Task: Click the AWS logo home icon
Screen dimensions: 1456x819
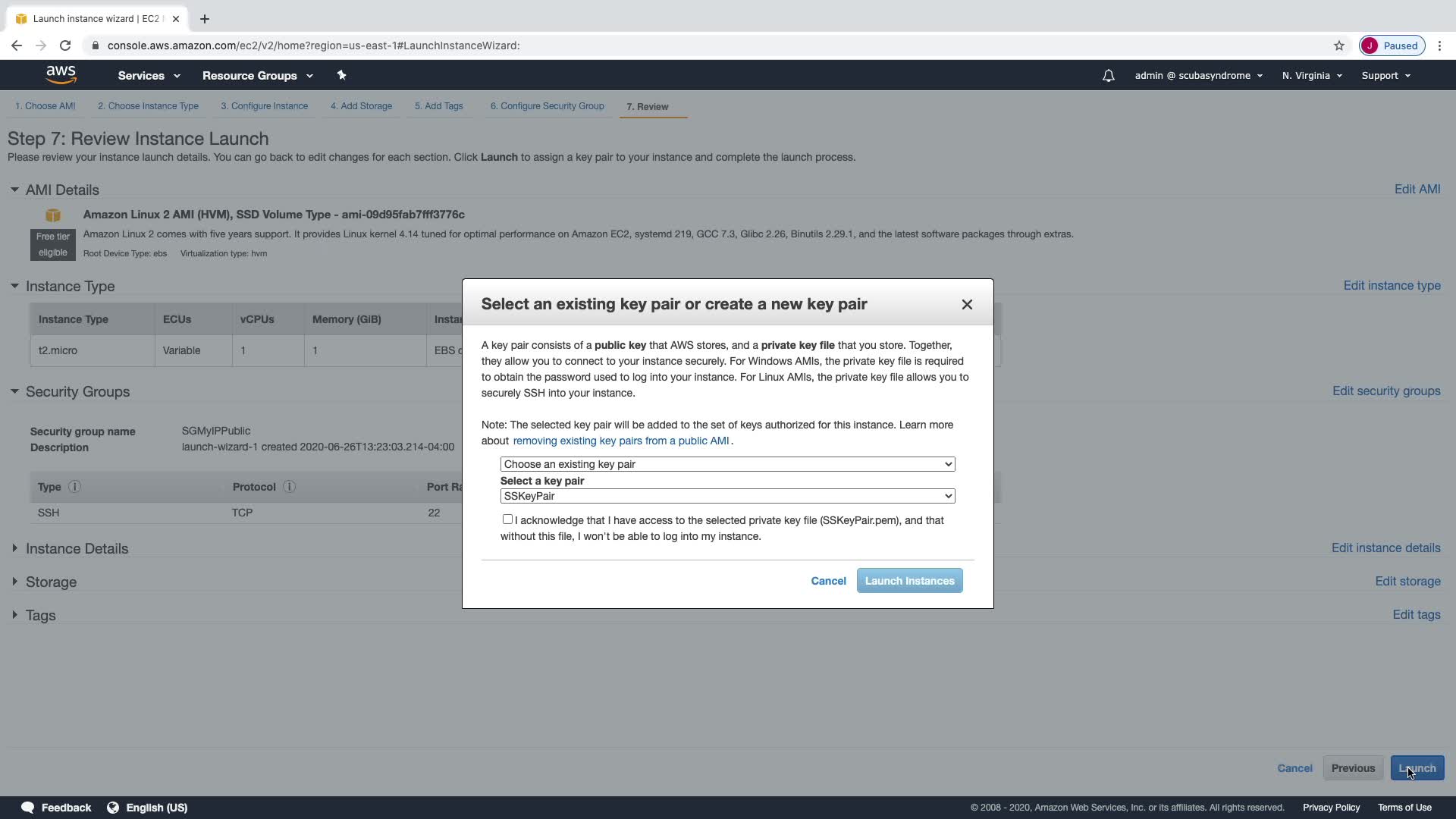Action: 61,74
